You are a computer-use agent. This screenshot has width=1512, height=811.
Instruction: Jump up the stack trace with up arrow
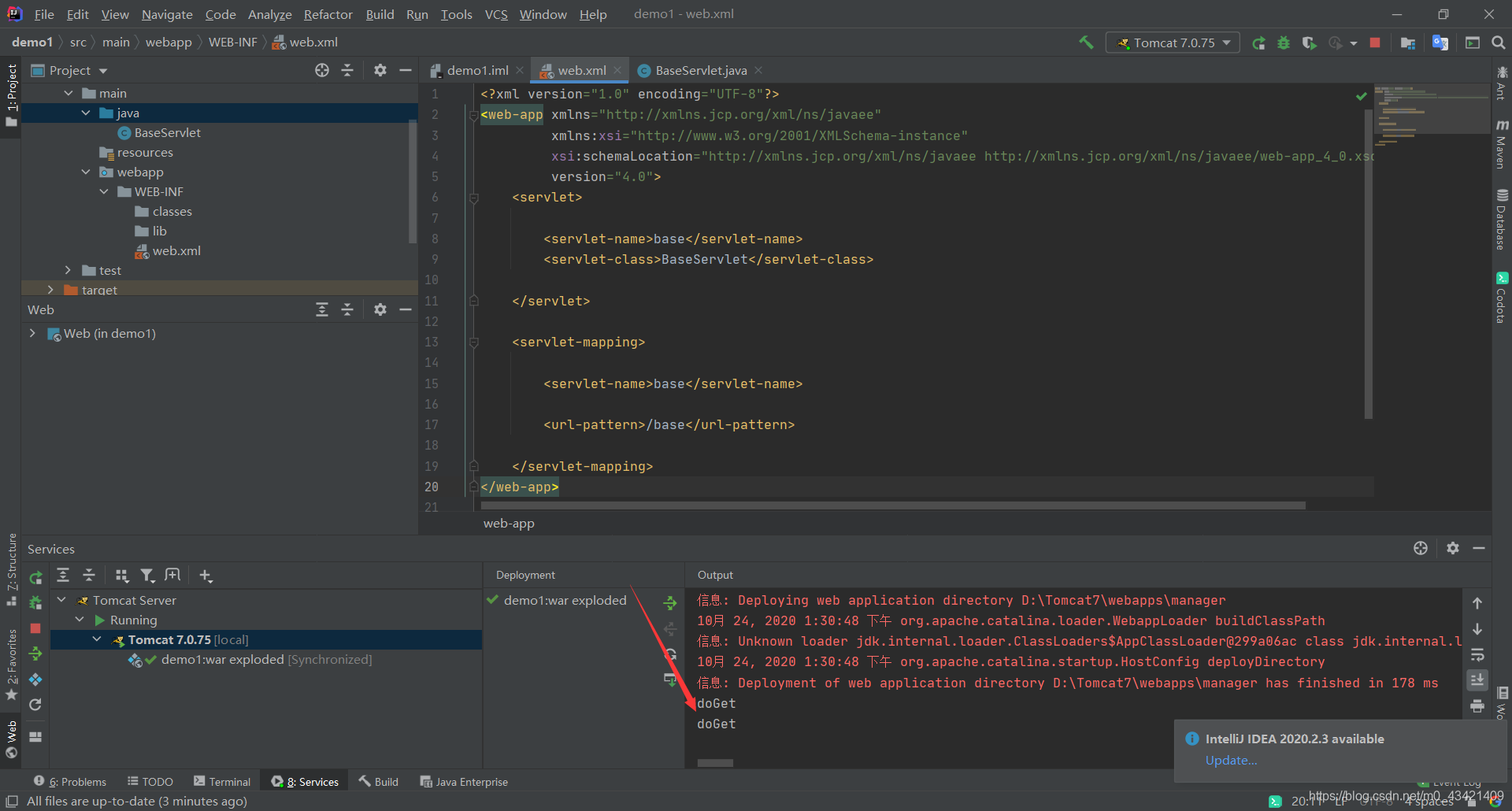pos(1477,603)
